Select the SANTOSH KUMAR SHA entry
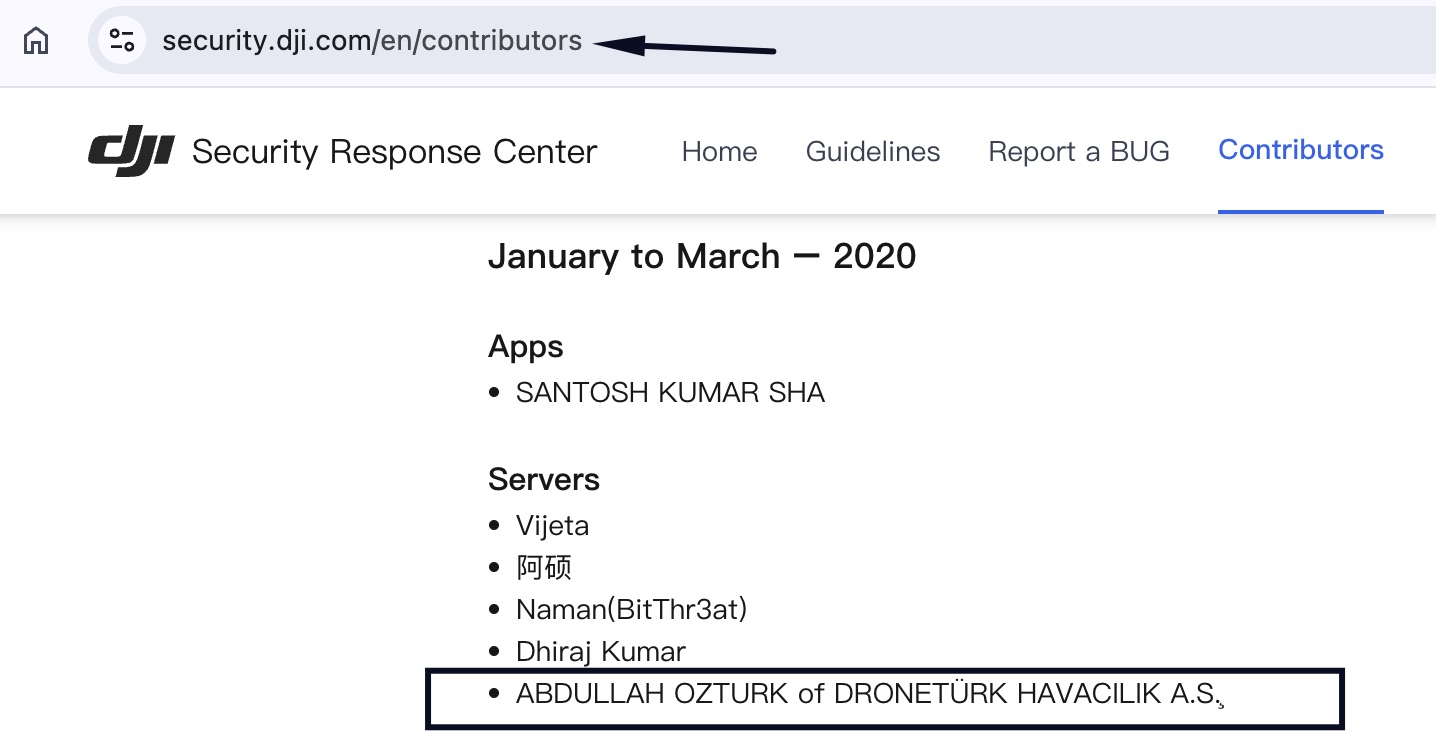 (x=670, y=393)
